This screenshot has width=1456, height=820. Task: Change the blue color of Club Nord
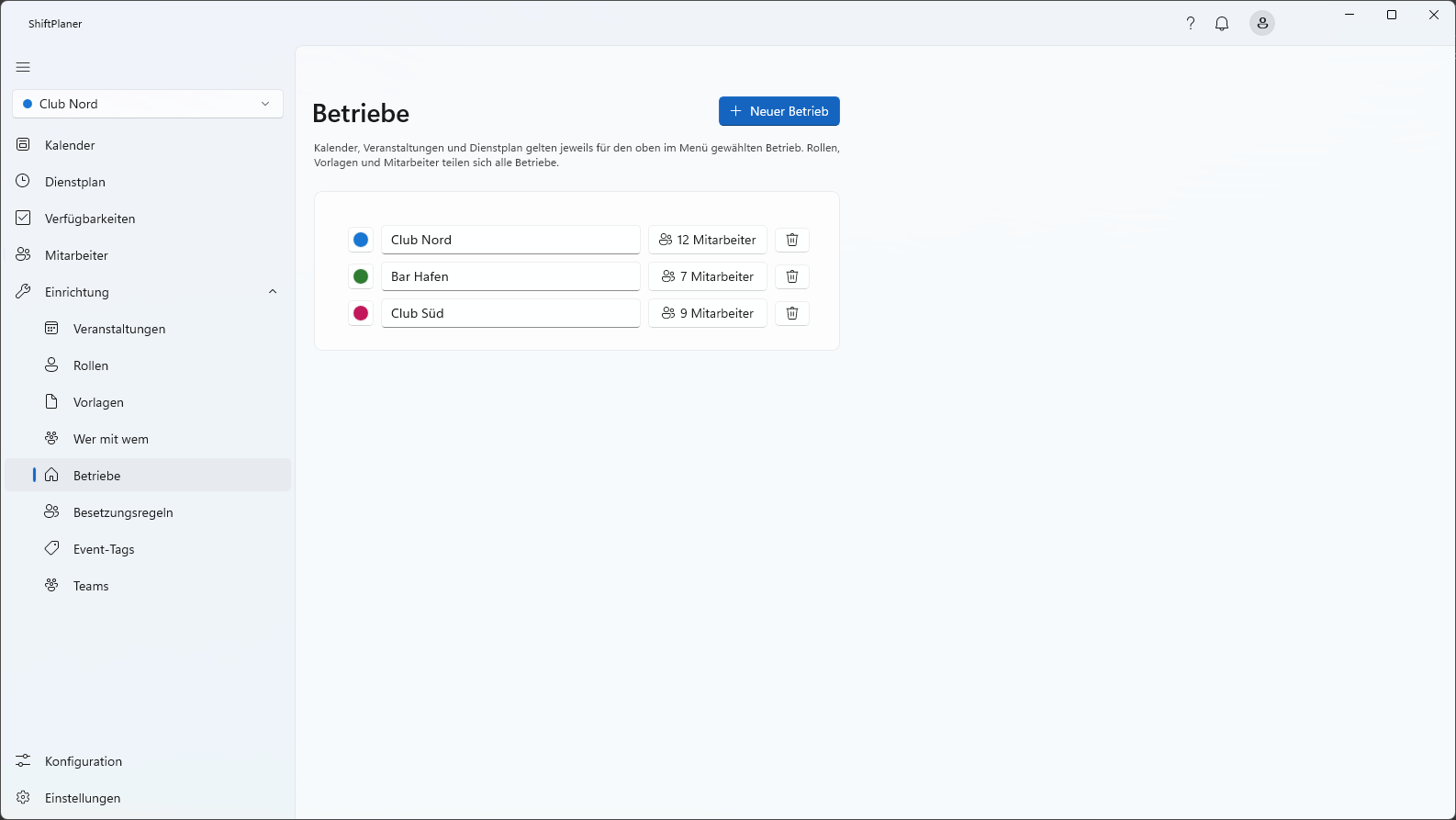pos(361,240)
